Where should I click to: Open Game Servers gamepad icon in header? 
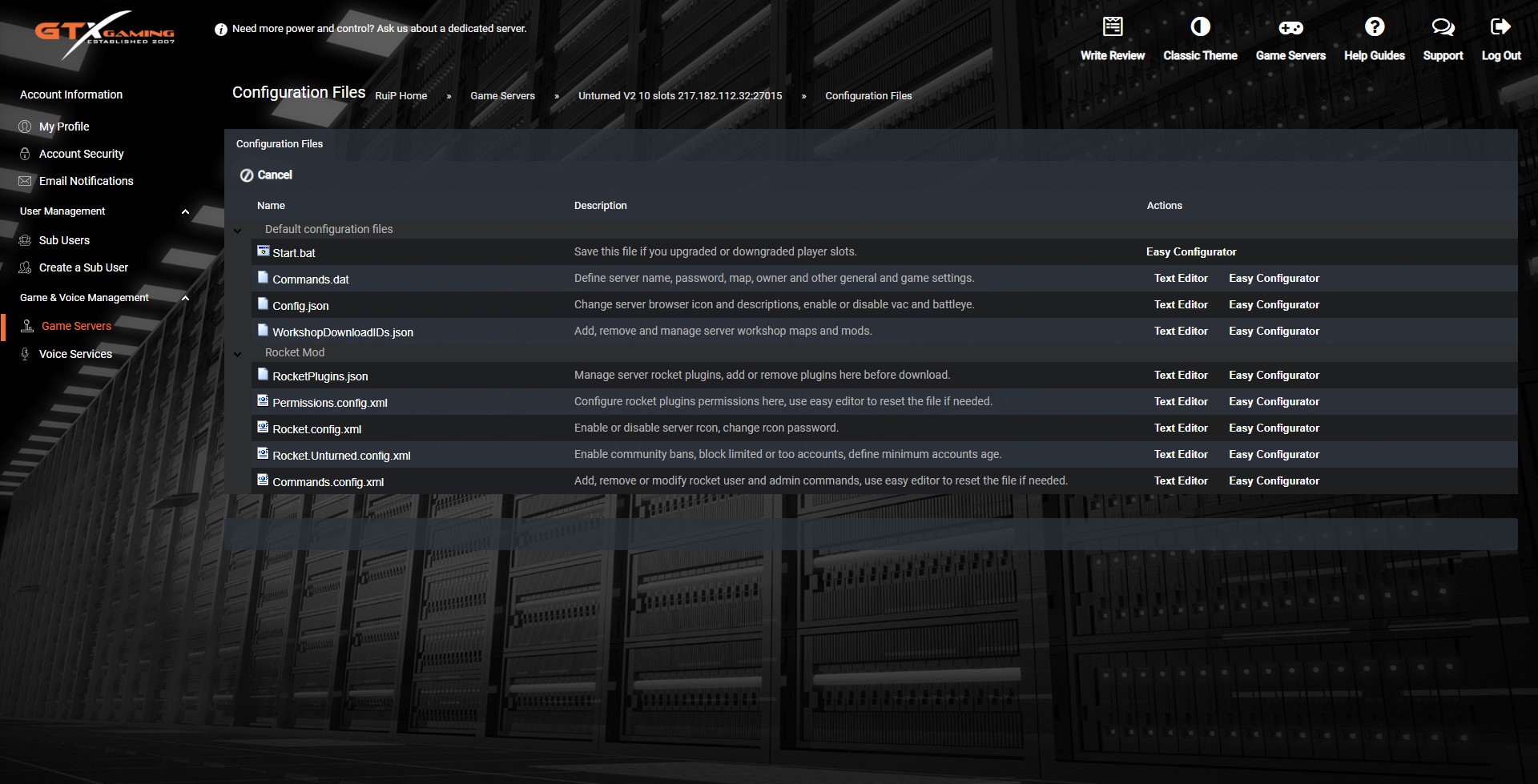click(1290, 27)
